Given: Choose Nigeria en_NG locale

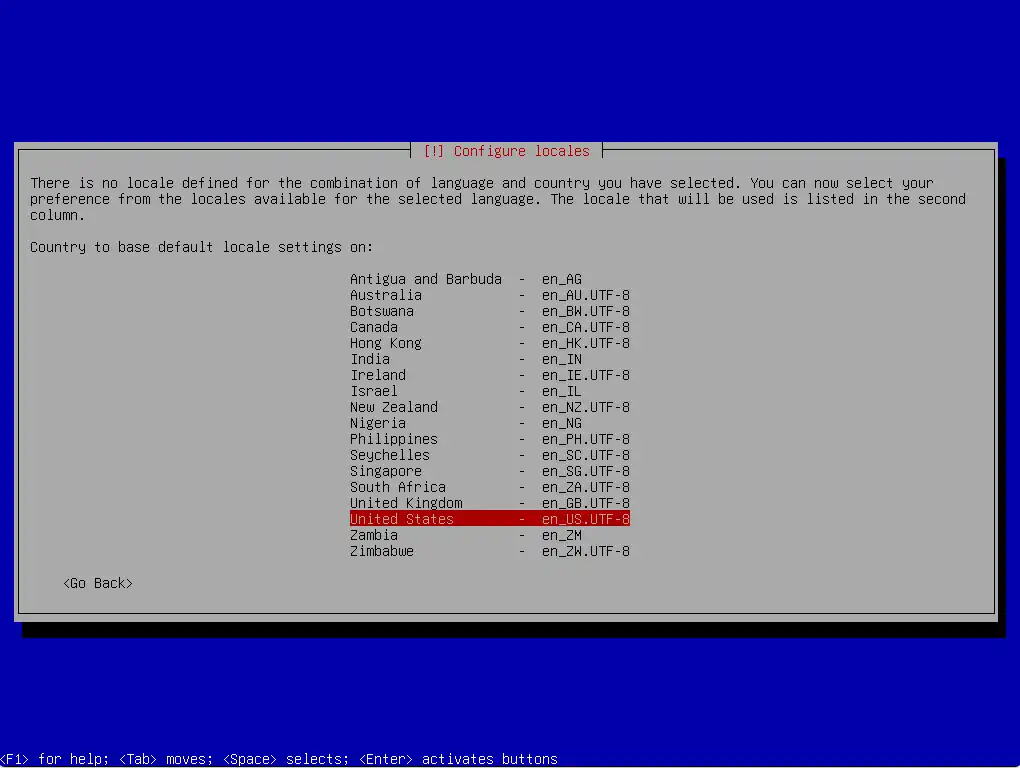Looking at the screenshot, I should pos(489,423).
